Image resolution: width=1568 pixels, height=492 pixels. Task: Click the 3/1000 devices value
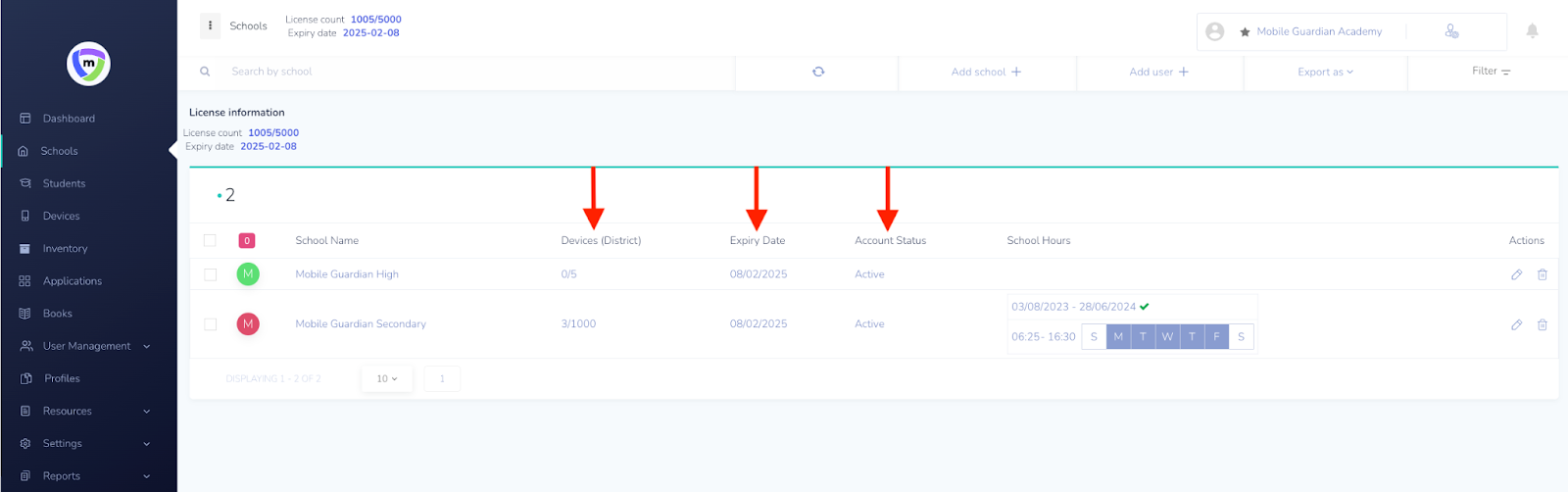[x=578, y=323]
